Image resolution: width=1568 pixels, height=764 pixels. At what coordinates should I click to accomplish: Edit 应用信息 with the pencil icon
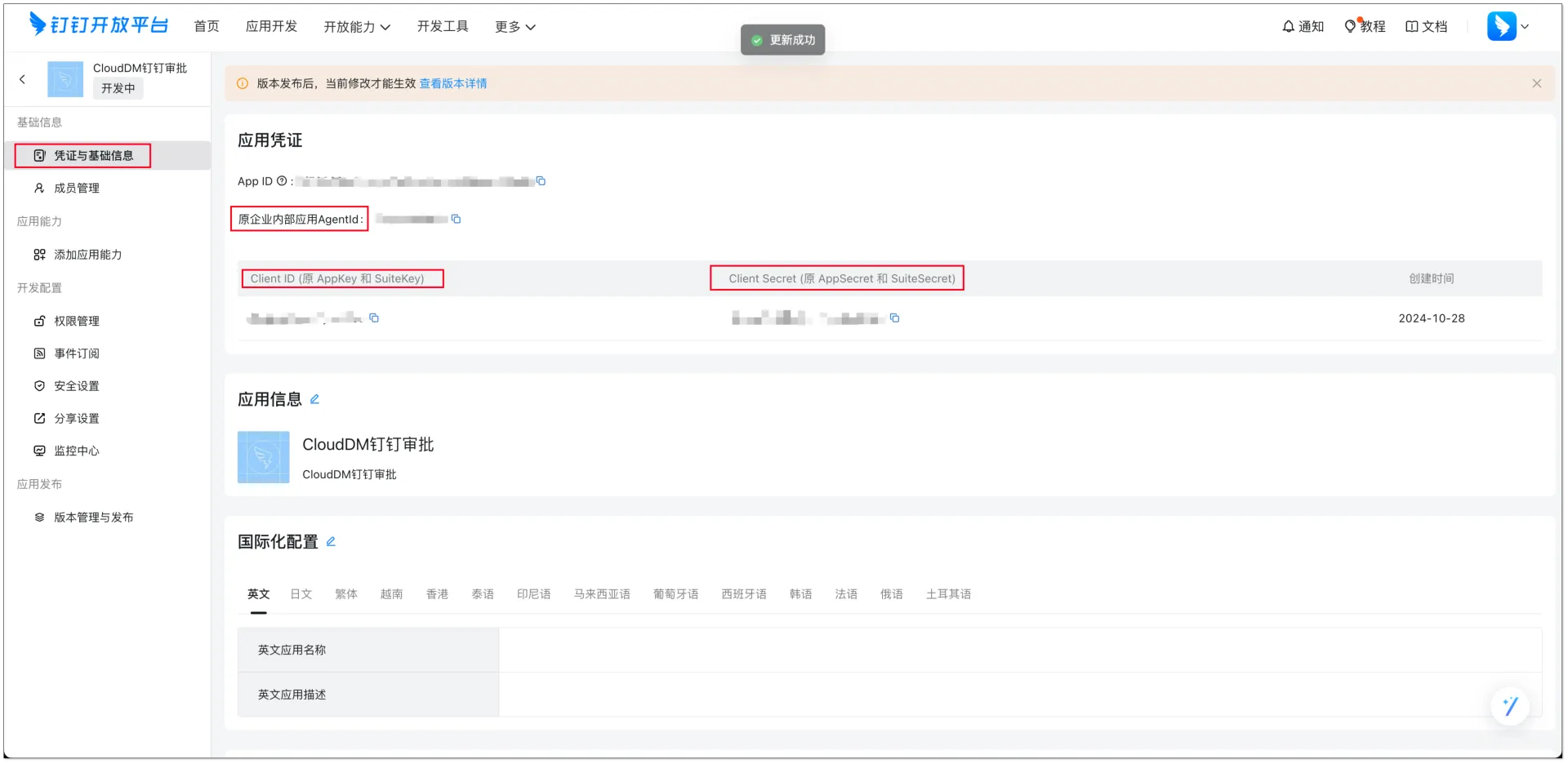314,399
